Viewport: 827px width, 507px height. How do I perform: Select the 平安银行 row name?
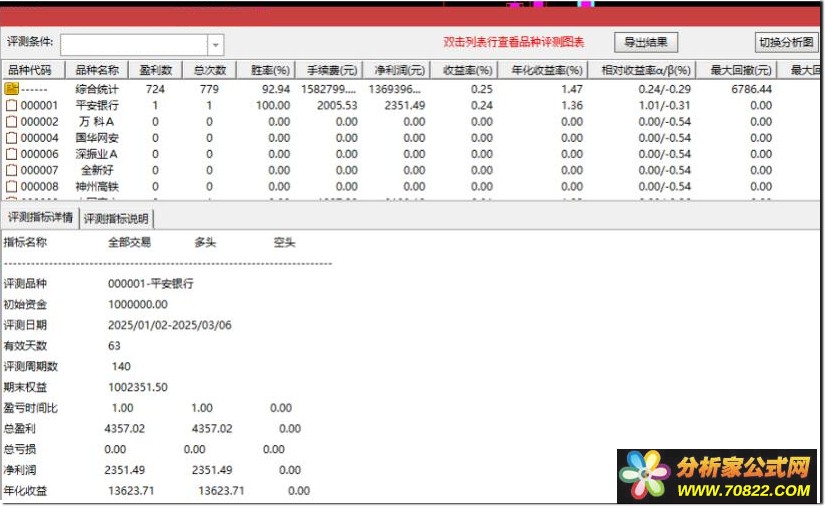pyautogui.click(x=97, y=106)
